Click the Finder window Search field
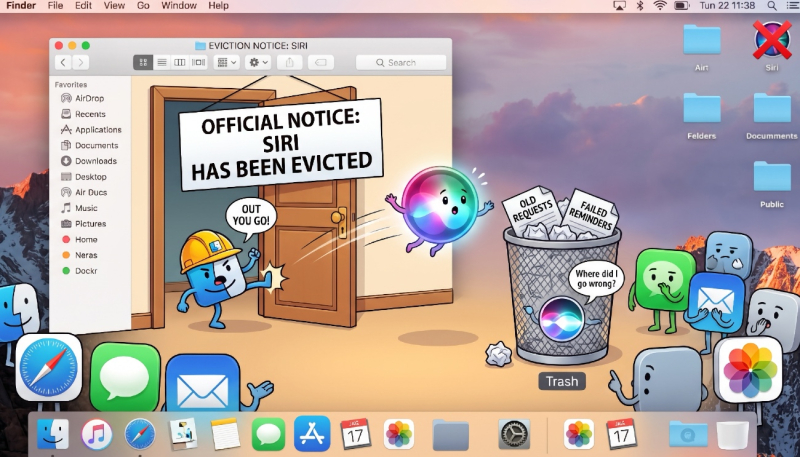This screenshot has width=800, height=457. click(401, 62)
